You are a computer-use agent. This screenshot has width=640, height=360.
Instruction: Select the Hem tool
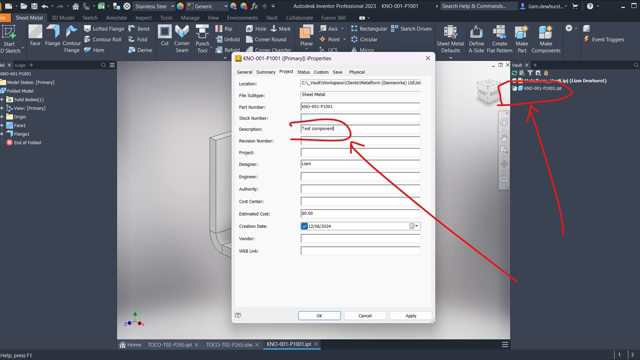click(x=94, y=50)
